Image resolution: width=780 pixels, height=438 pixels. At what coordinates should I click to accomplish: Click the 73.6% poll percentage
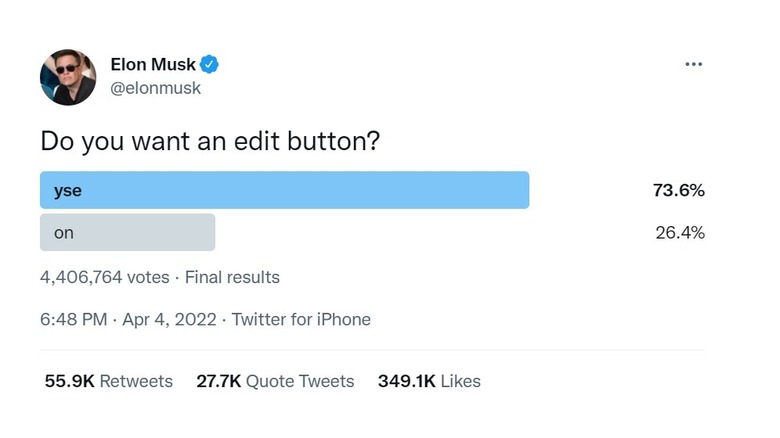click(679, 190)
